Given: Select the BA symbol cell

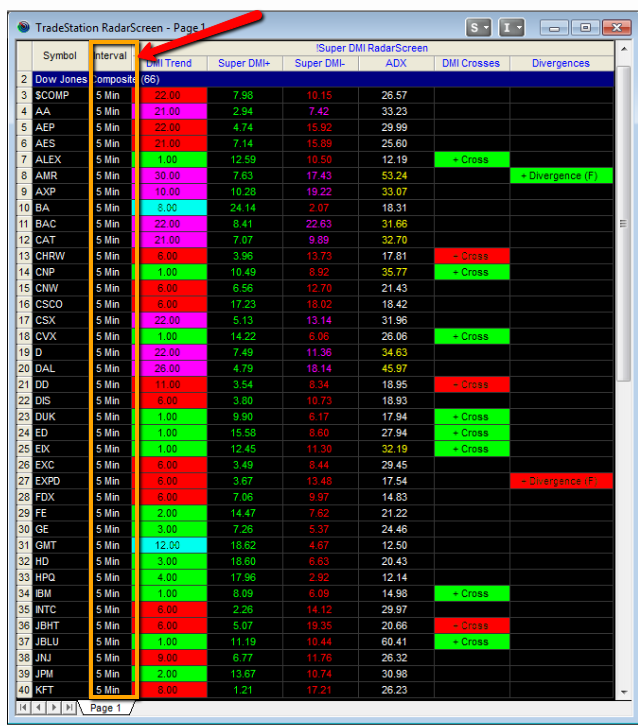Looking at the screenshot, I should 60,208.
